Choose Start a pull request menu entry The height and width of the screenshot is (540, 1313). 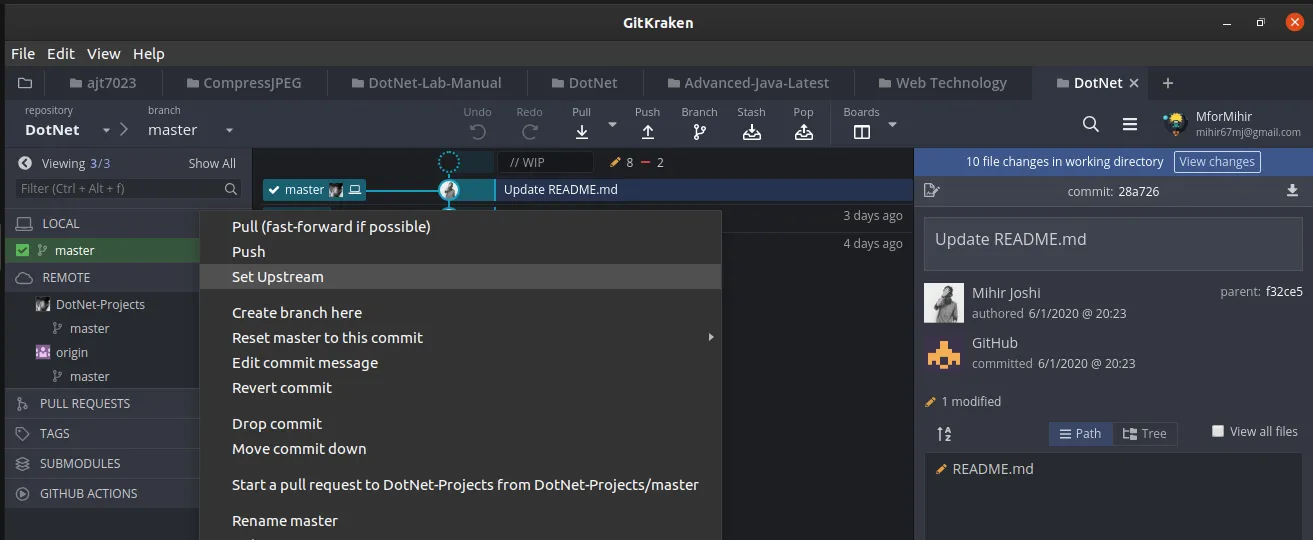460,485
